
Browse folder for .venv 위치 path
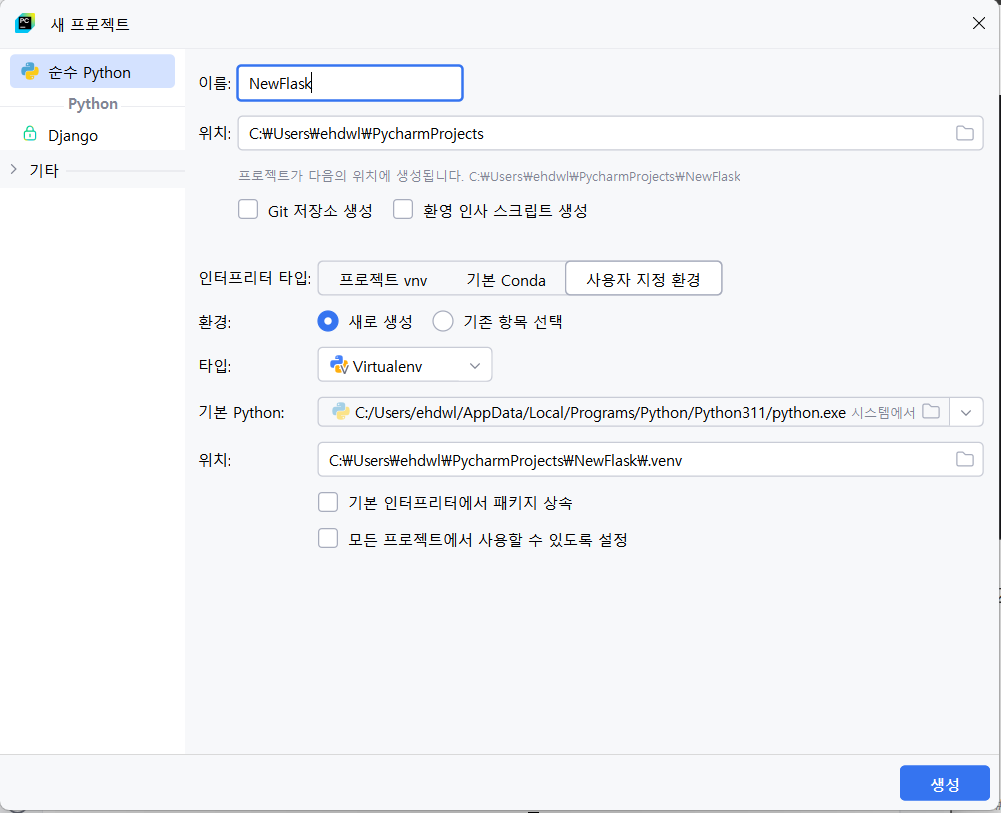pos(964,459)
